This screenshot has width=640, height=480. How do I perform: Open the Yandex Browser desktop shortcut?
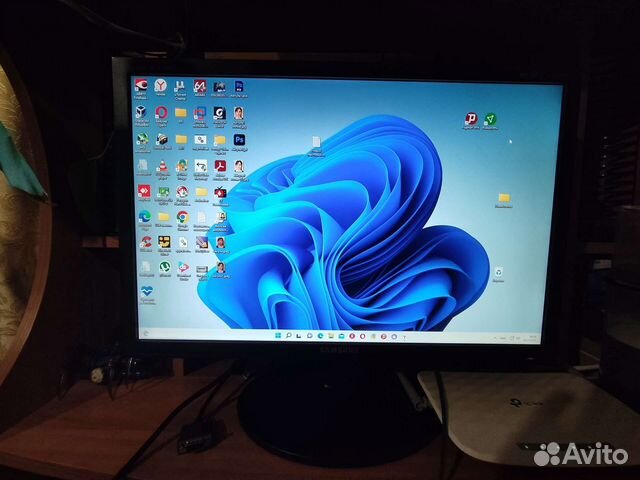point(161,87)
